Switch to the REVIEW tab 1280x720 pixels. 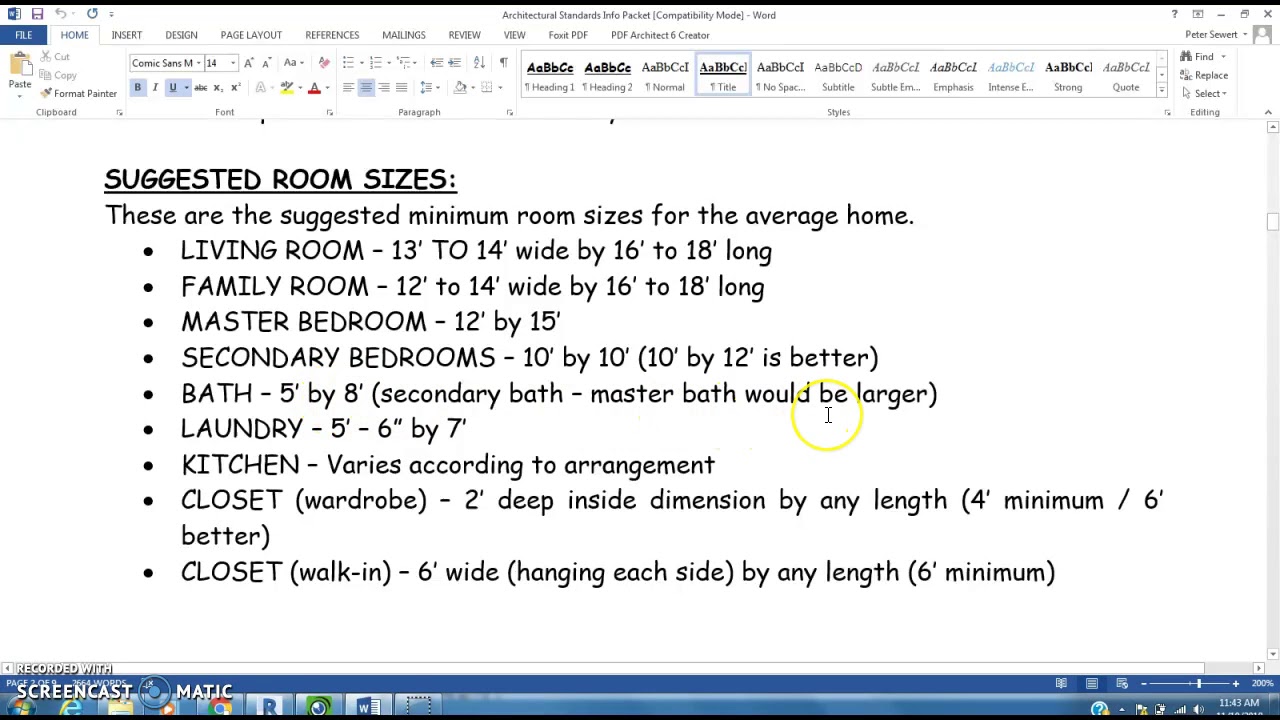click(464, 35)
